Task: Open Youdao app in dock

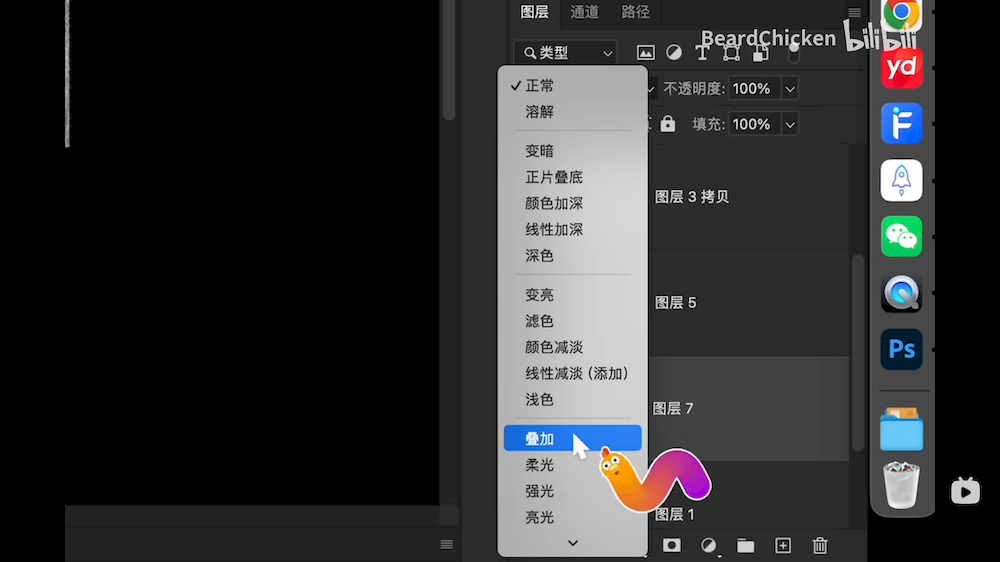Action: coord(901,67)
